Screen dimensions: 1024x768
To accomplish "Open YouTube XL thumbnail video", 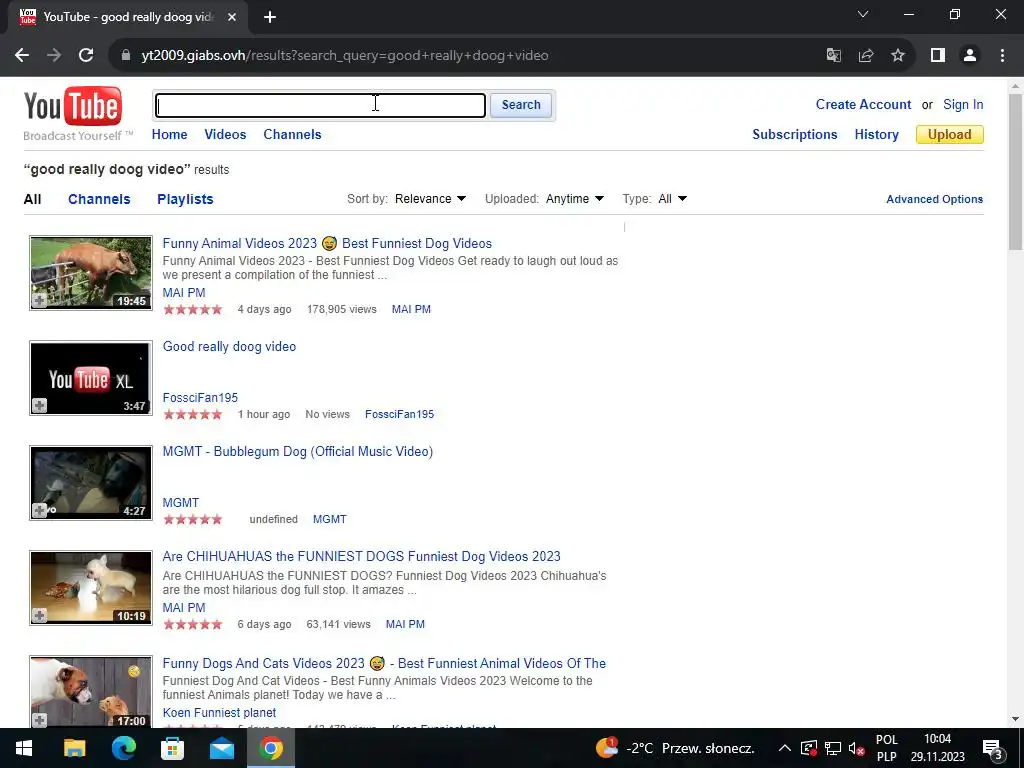I will pos(91,377).
